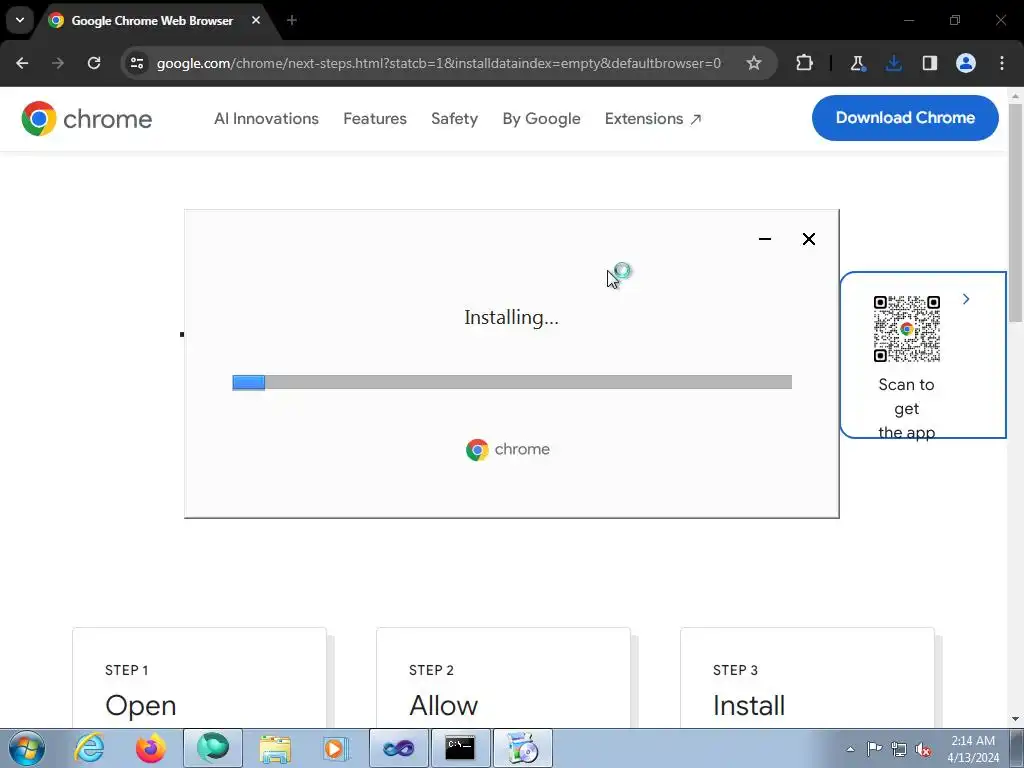Launch Firefox from the taskbar
The height and width of the screenshot is (768, 1024).
(150, 748)
